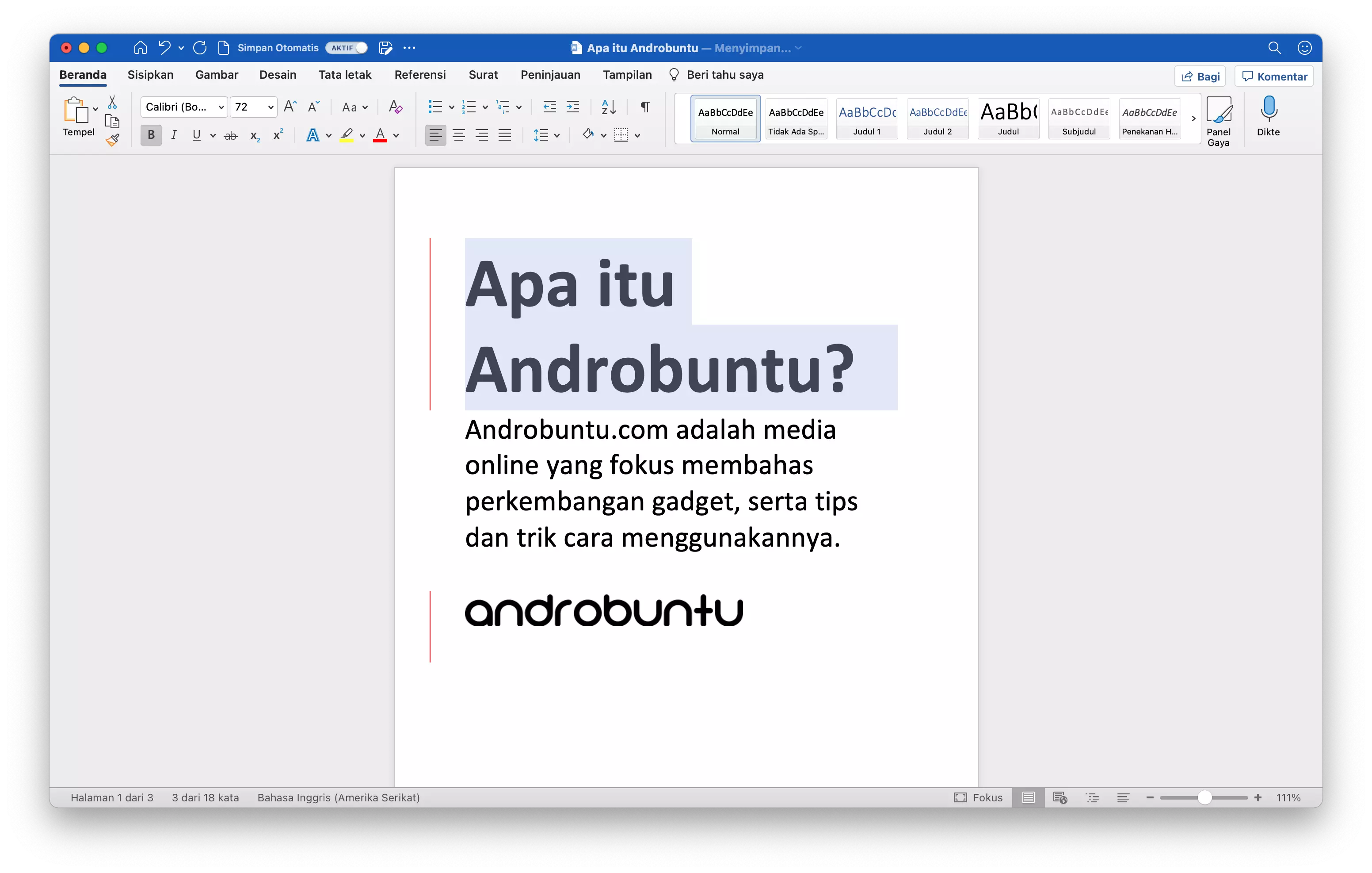Click the androbuntu logo image in document

tap(604, 611)
